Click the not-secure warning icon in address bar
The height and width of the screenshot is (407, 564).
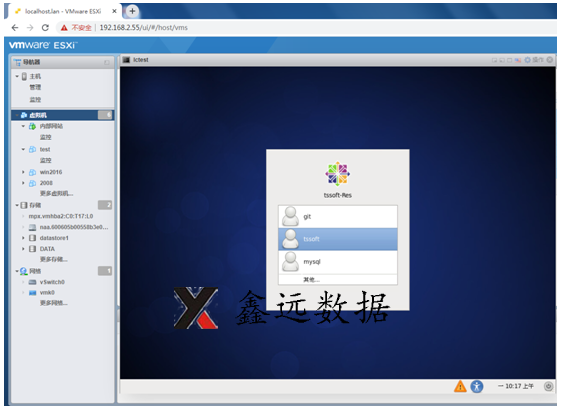coord(64,28)
